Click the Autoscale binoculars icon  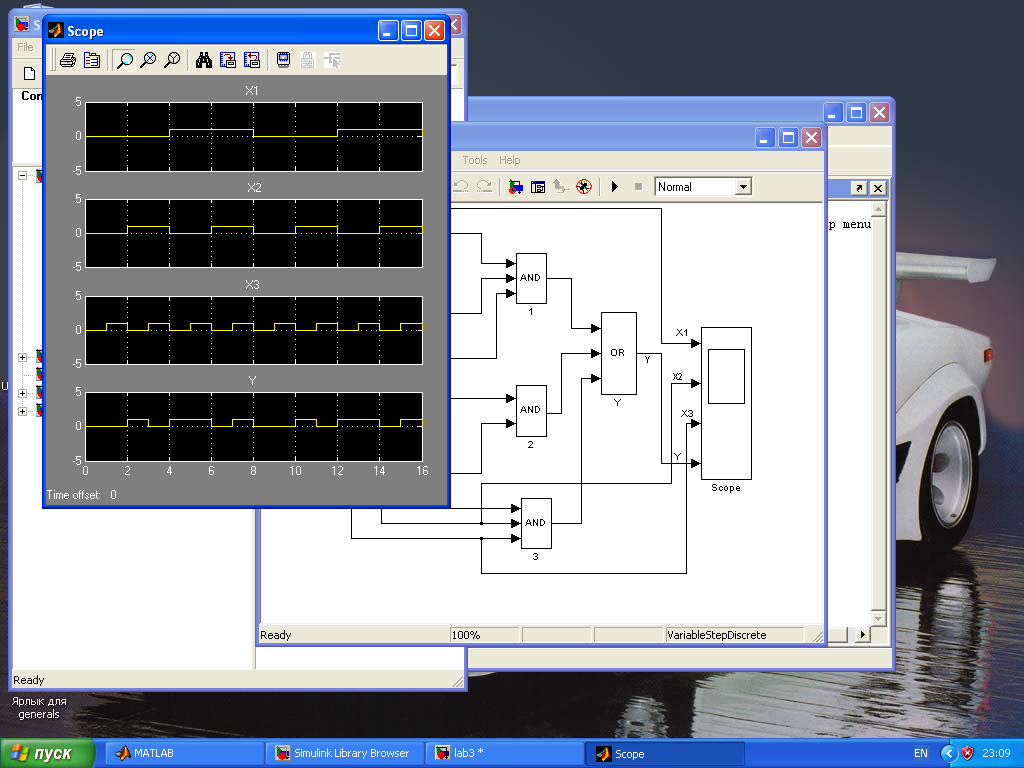[x=204, y=61]
